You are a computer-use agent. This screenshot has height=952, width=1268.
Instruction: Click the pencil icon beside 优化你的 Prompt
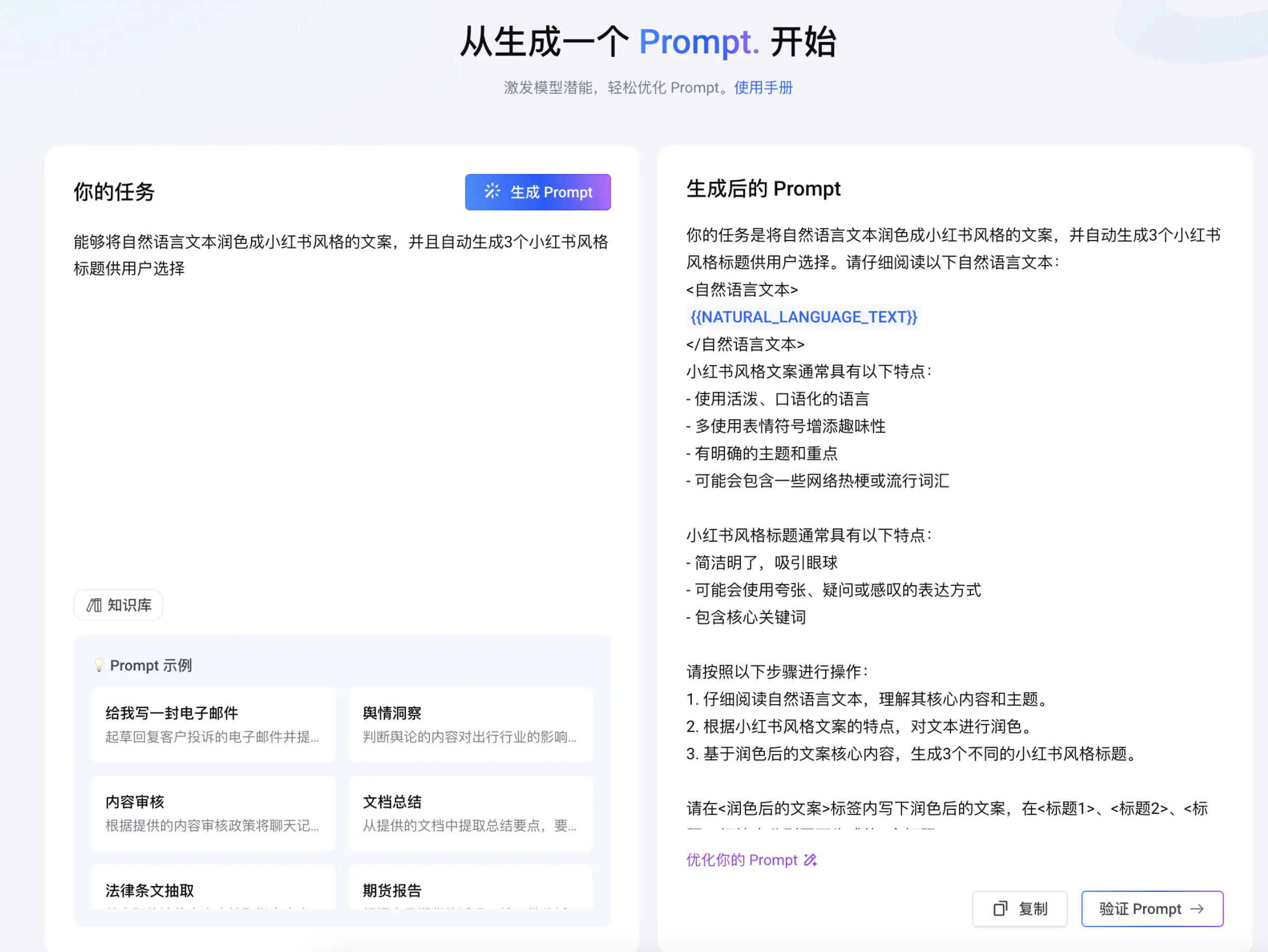click(810, 860)
